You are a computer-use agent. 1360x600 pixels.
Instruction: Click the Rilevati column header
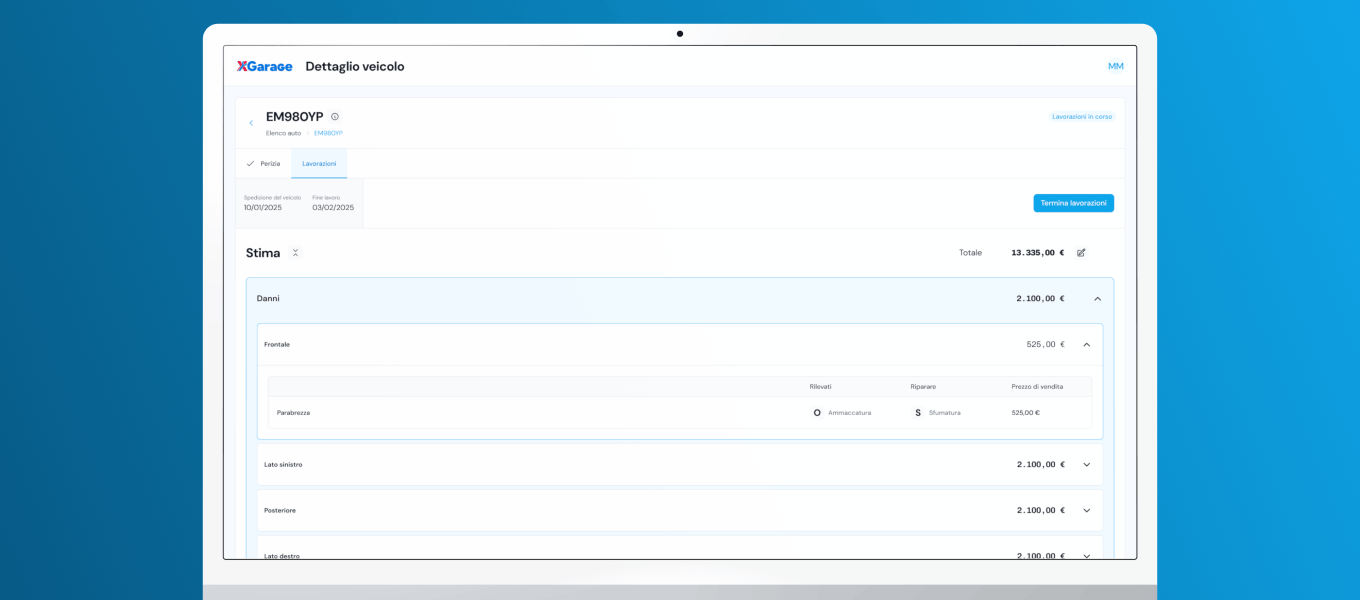[x=821, y=387]
